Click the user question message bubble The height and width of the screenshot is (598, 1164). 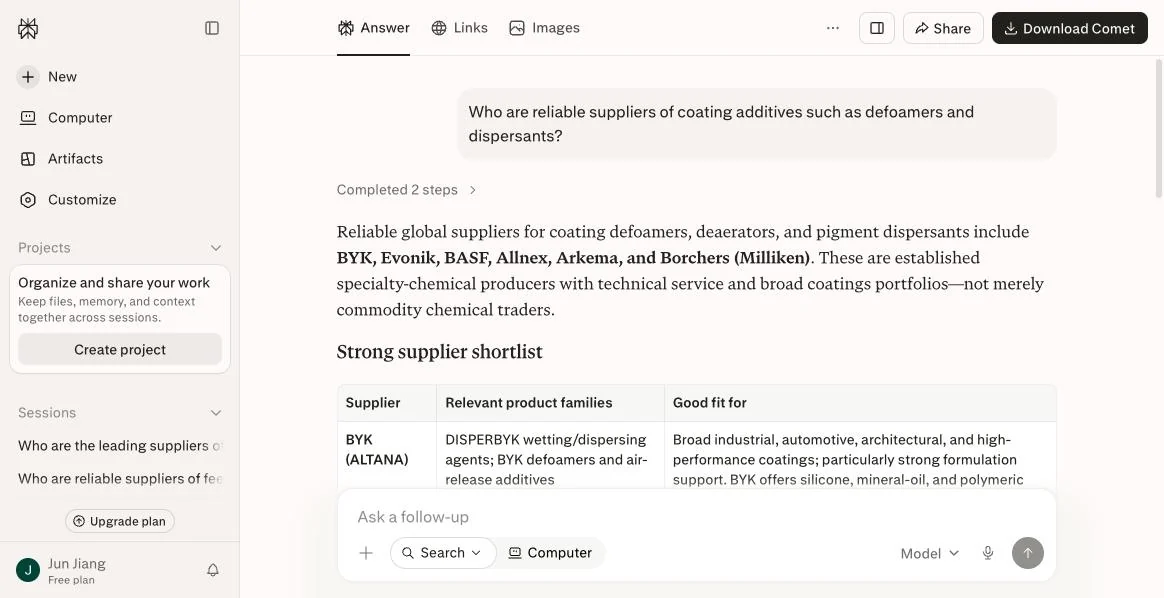756,124
